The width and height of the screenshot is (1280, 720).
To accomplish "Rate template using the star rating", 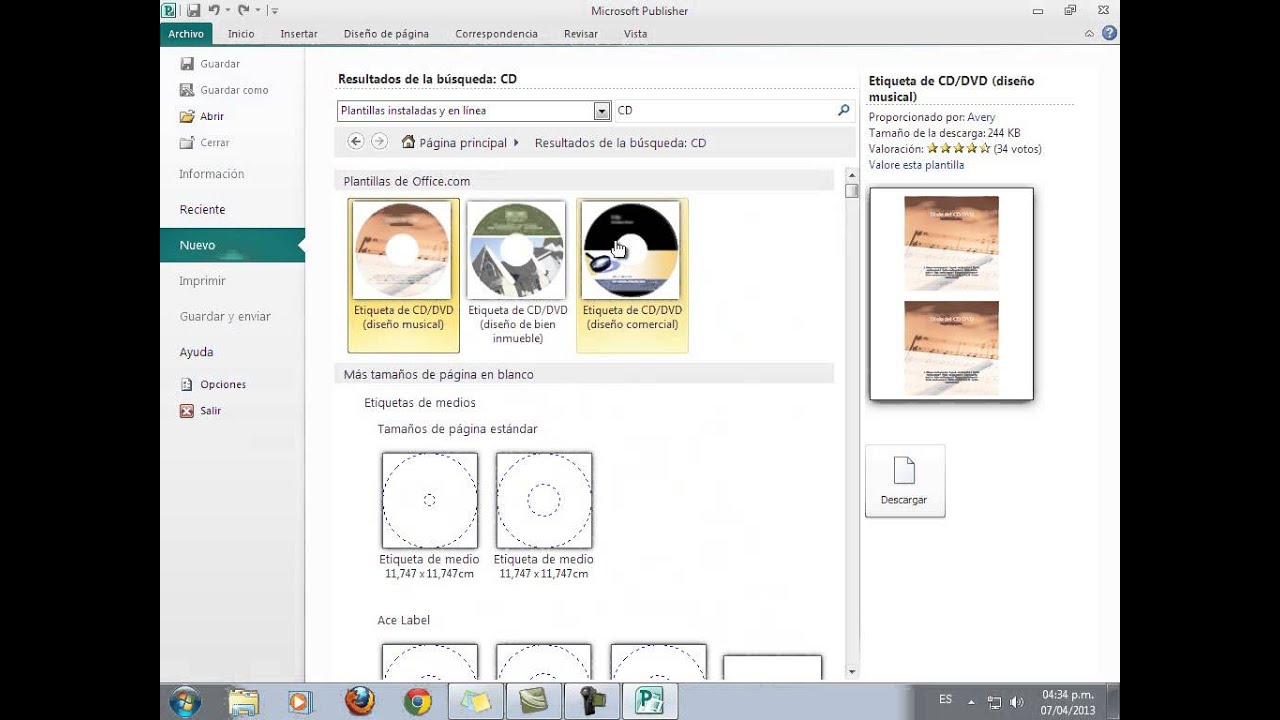I will click(x=959, y=149).
